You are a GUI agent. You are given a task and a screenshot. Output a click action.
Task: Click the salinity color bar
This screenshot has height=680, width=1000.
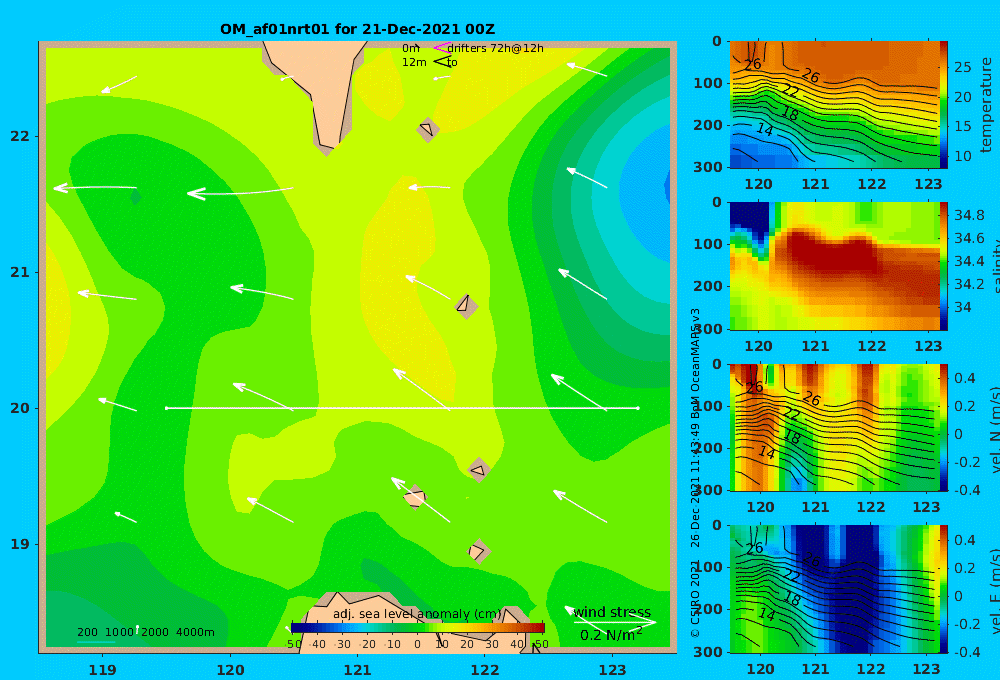(943, 266)
